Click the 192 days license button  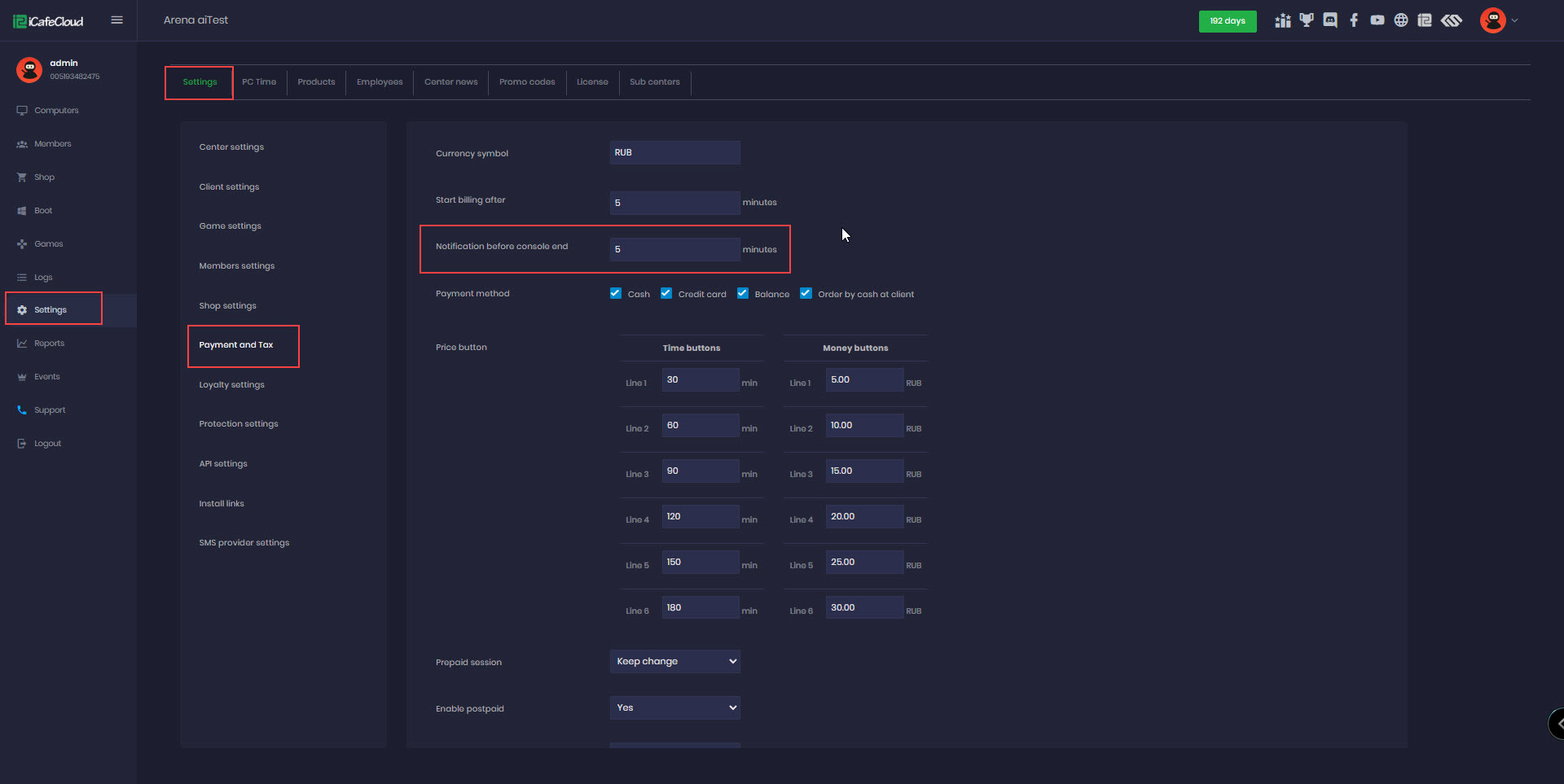[x=1227, y=21]
